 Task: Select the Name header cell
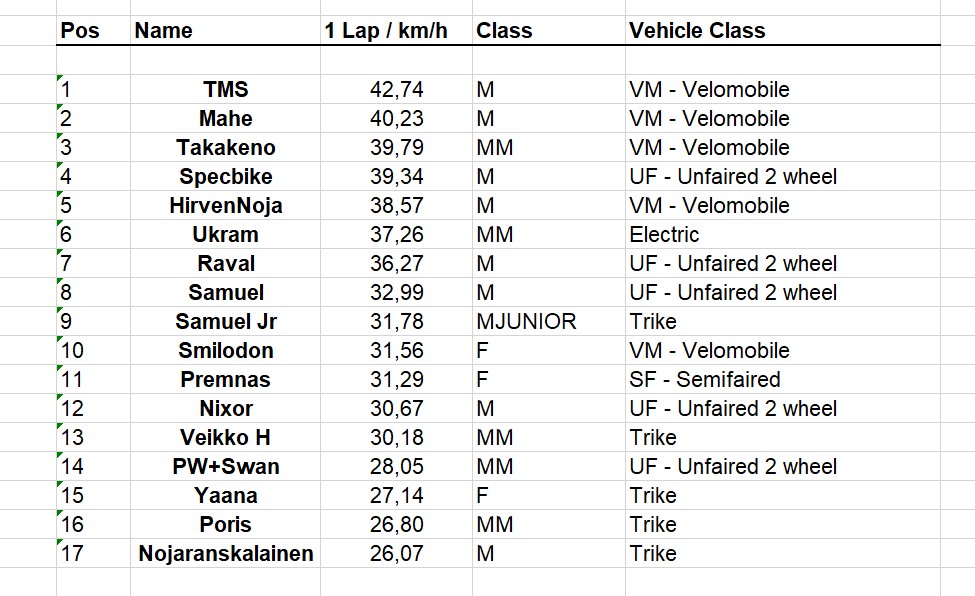pyautogui.click(x=225, y=30)
